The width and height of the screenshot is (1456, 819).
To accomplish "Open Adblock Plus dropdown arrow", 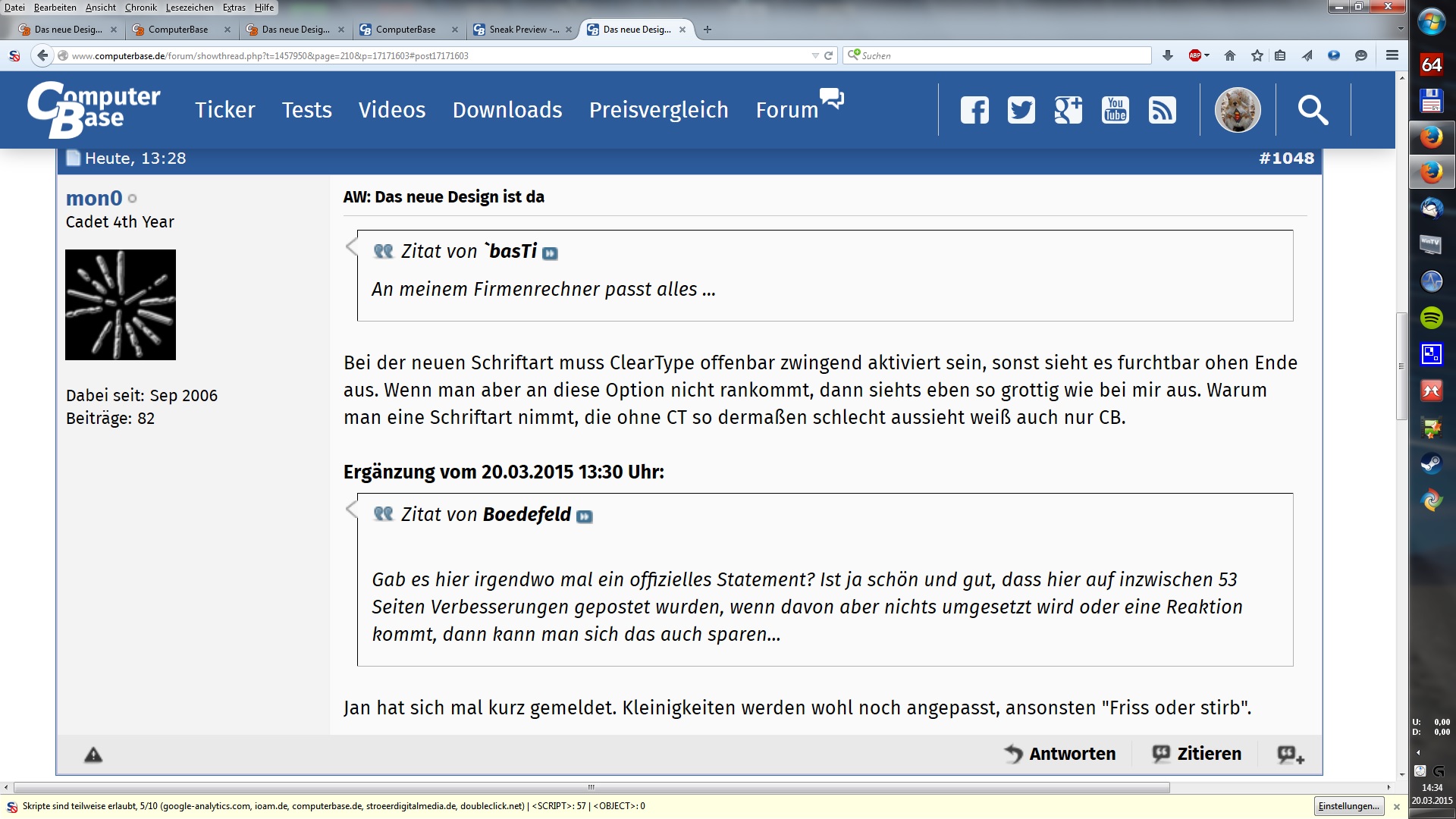I will (1207, 55).
